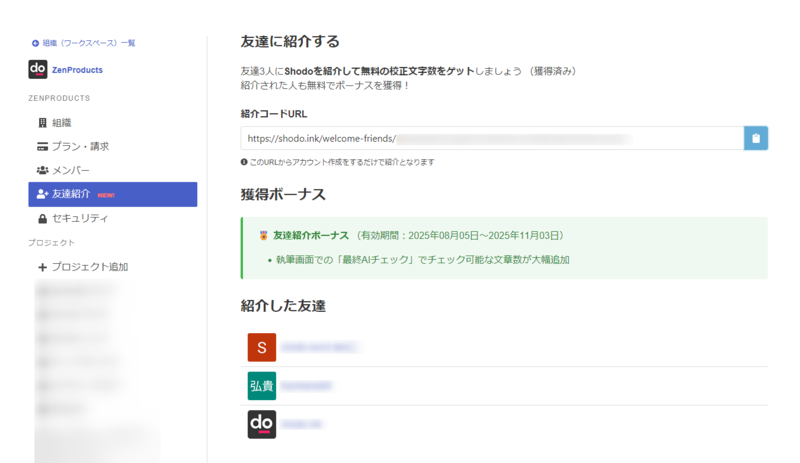Viewport: 800px width, 463px height.
Task: Click the people icon beside メンバー
Action: [42, 170]
